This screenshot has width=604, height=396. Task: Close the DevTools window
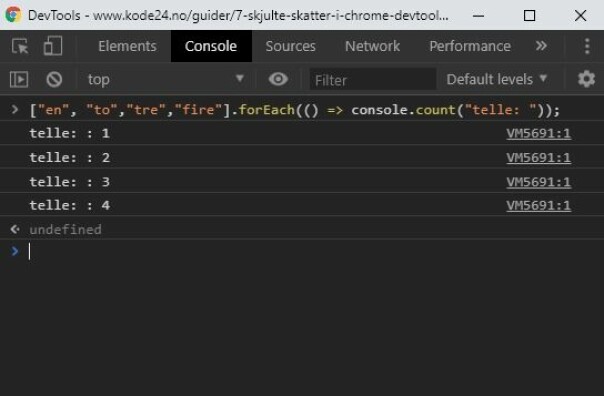point(581,16)
